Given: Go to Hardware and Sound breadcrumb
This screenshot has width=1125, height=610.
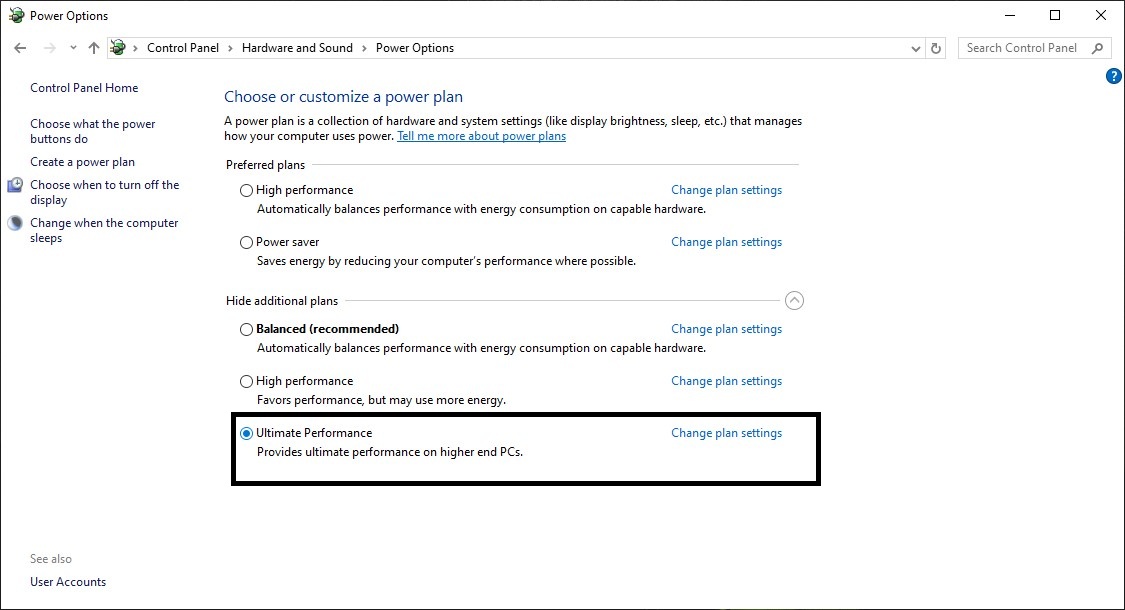Looking at the screenshot, I should coord(297,48).
